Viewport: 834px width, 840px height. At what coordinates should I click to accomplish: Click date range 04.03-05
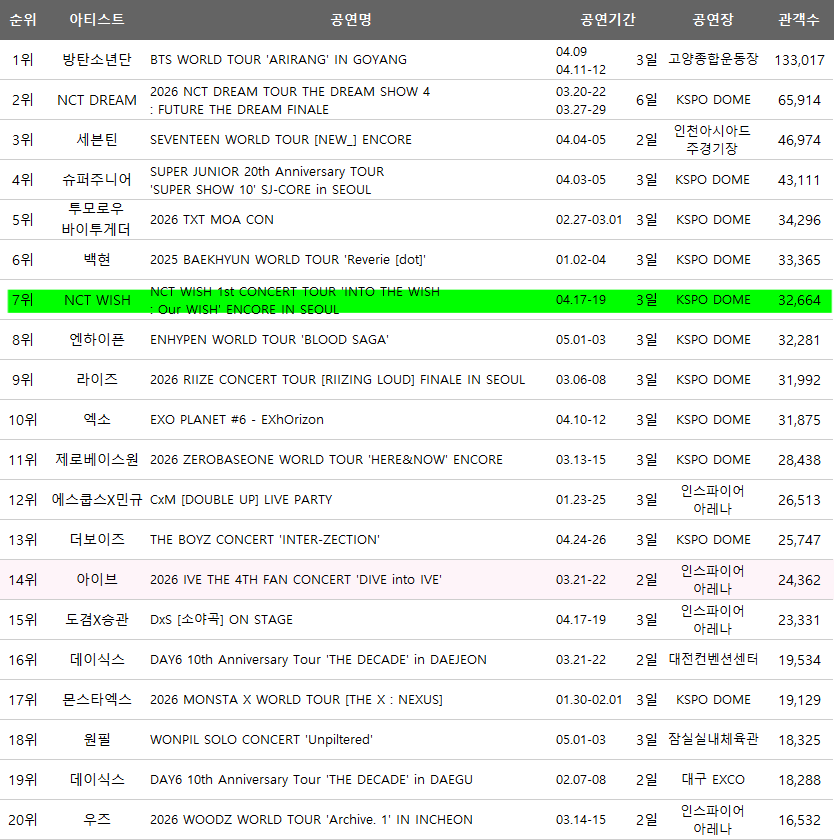coord(581,180)
